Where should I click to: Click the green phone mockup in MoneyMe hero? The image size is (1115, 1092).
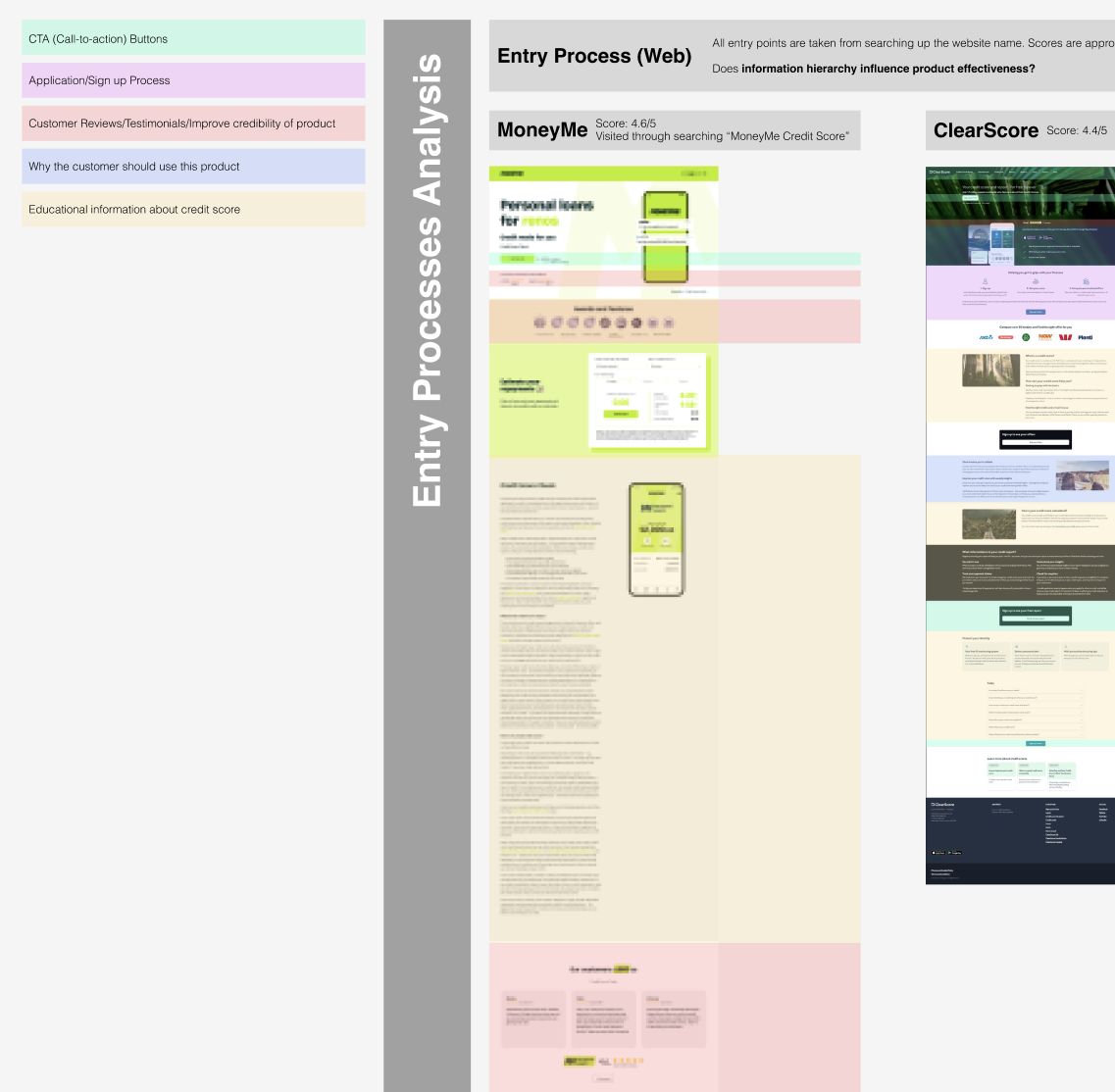pos(666,237)
